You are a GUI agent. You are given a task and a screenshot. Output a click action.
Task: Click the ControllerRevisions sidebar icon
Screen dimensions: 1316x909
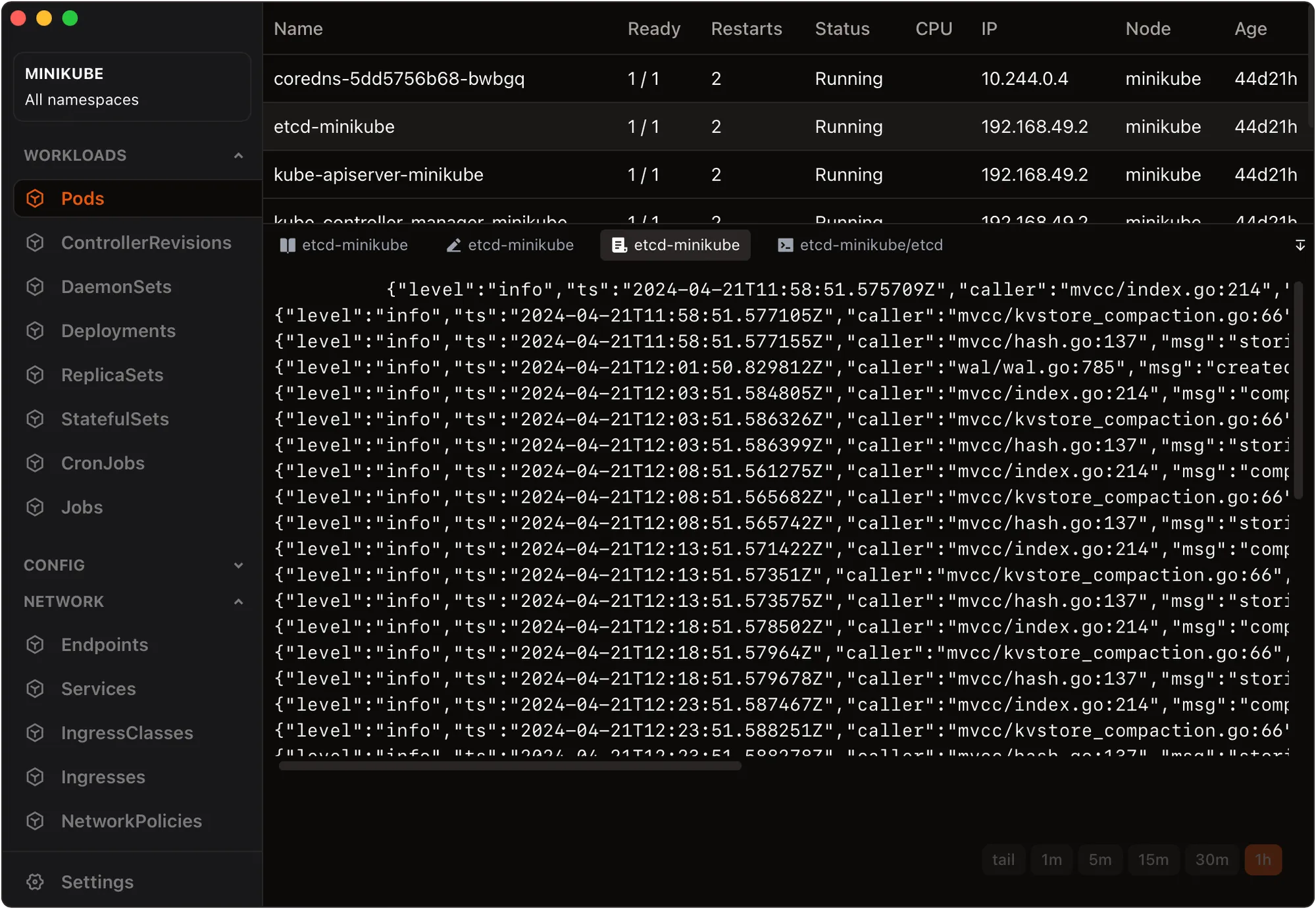pos(35,242)
